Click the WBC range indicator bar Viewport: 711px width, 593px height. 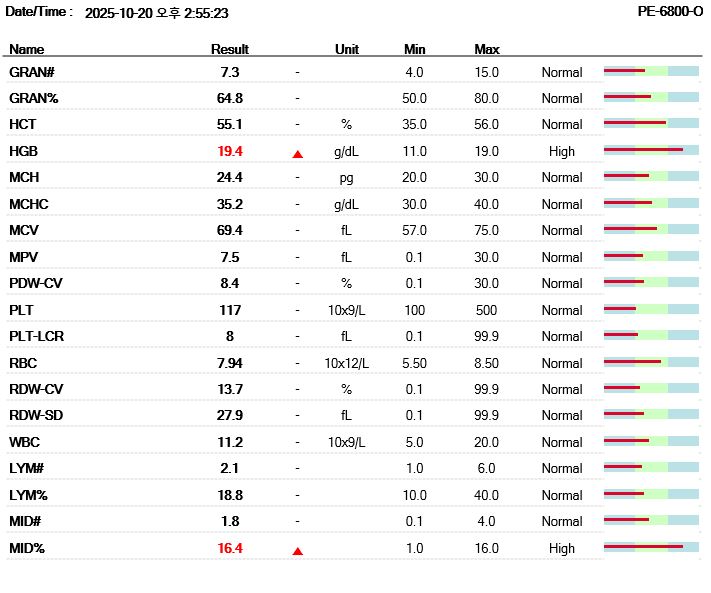pos(651,442)
